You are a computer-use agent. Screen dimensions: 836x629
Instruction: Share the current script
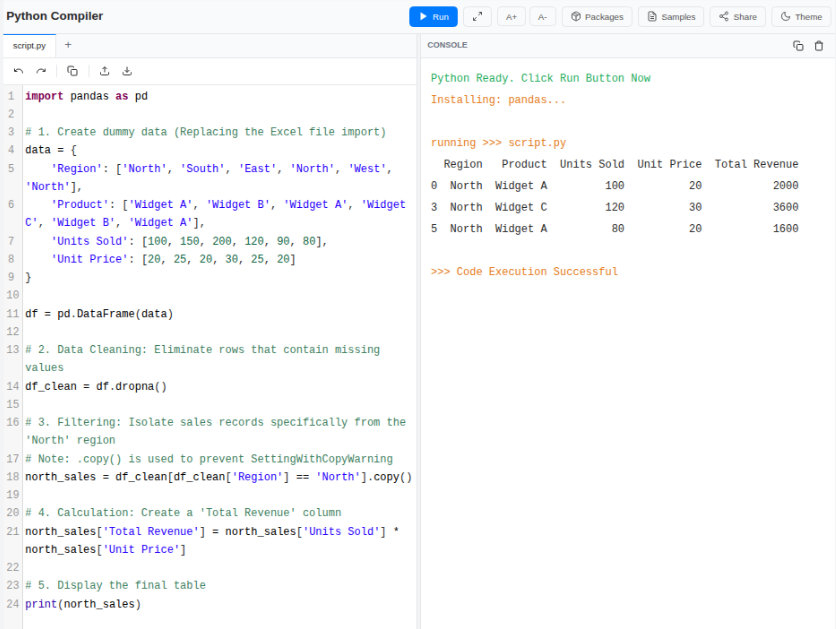tap(738, 16)
